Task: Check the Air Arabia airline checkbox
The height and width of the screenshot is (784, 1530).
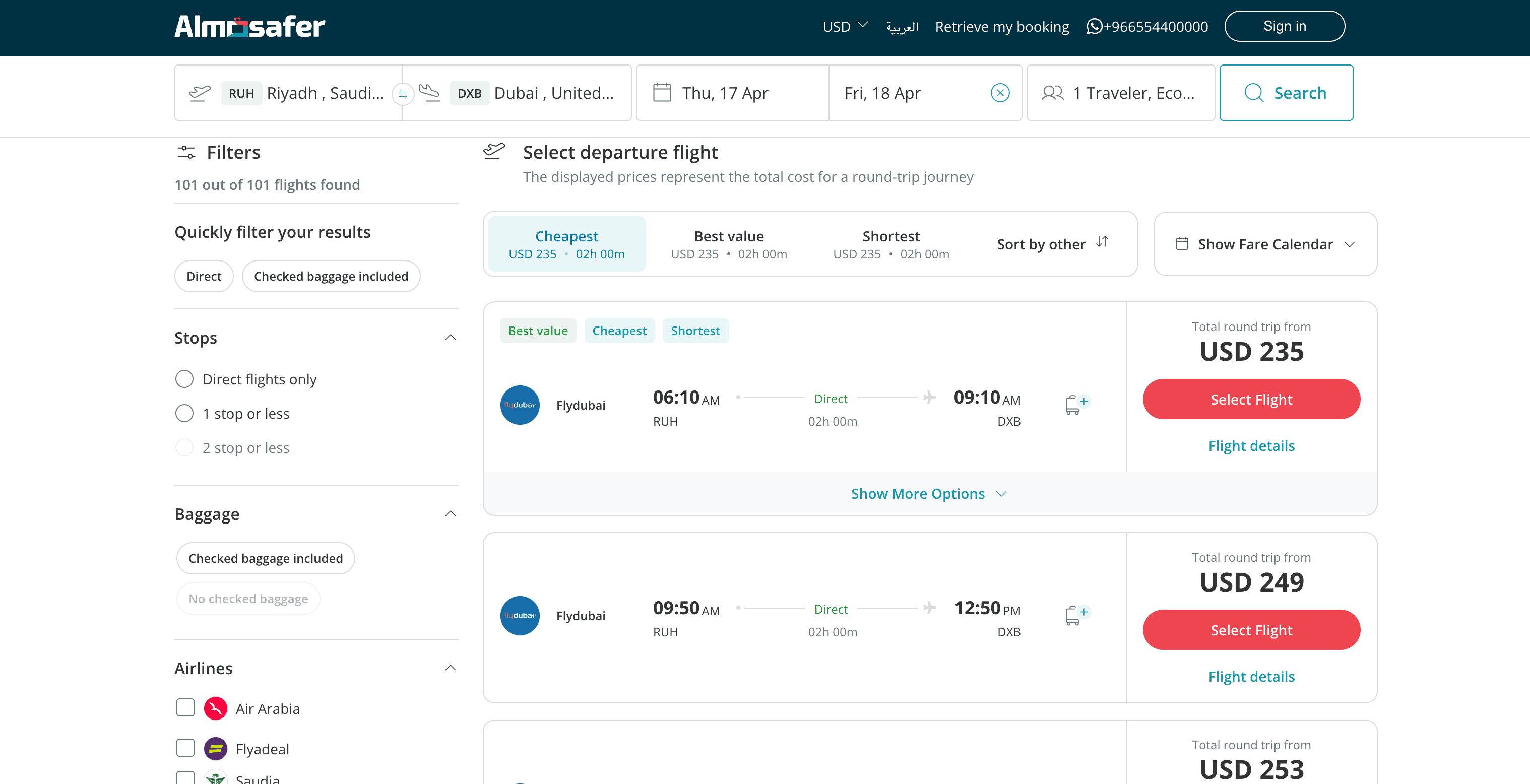Action: [x=185, y=708]
